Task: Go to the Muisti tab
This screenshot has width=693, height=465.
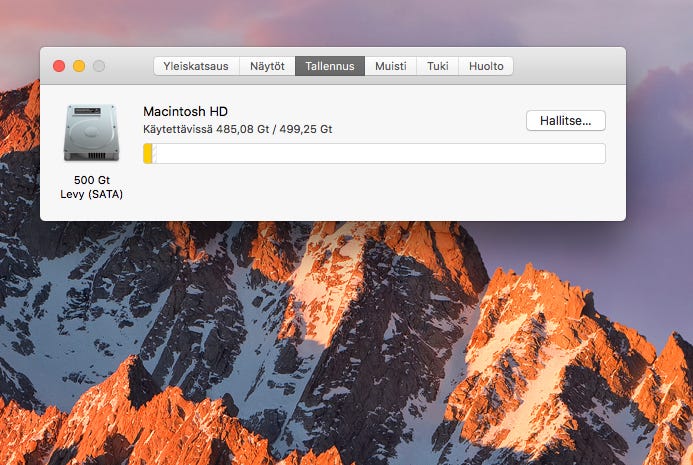Action: coord(391,66)
